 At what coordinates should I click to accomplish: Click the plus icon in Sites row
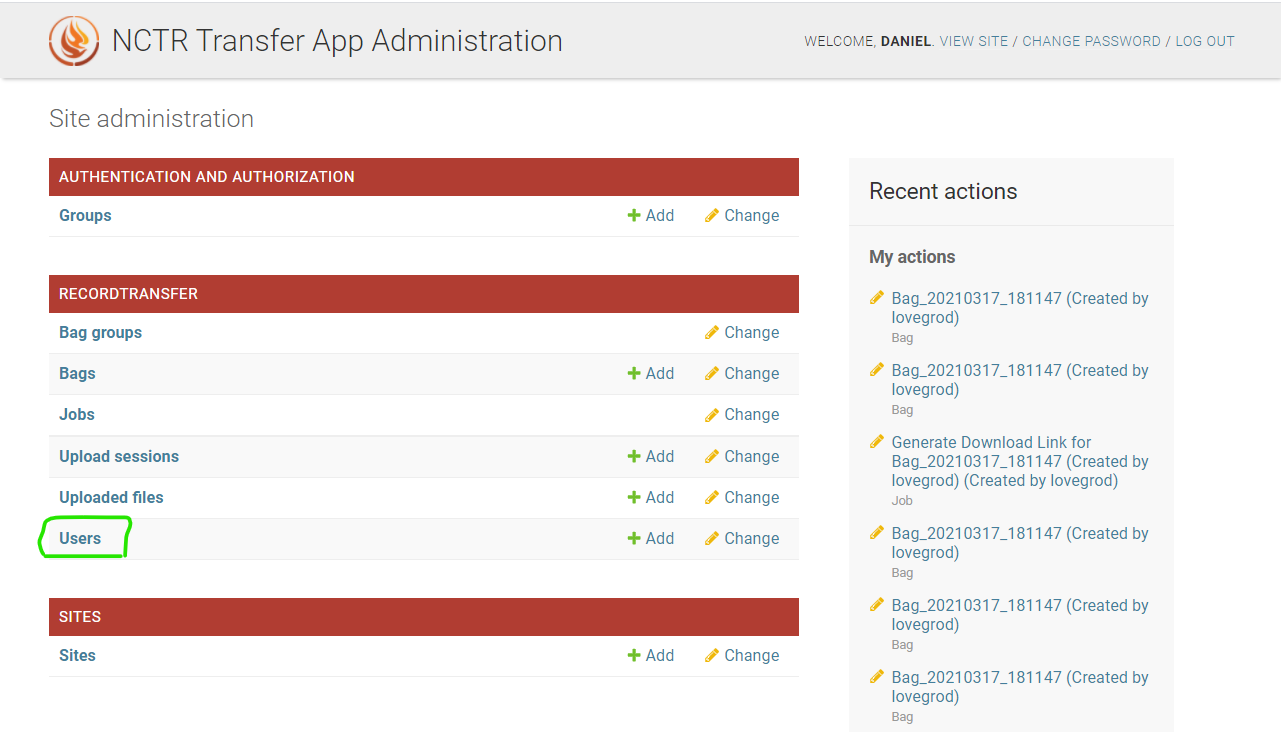tap(634, 655)
